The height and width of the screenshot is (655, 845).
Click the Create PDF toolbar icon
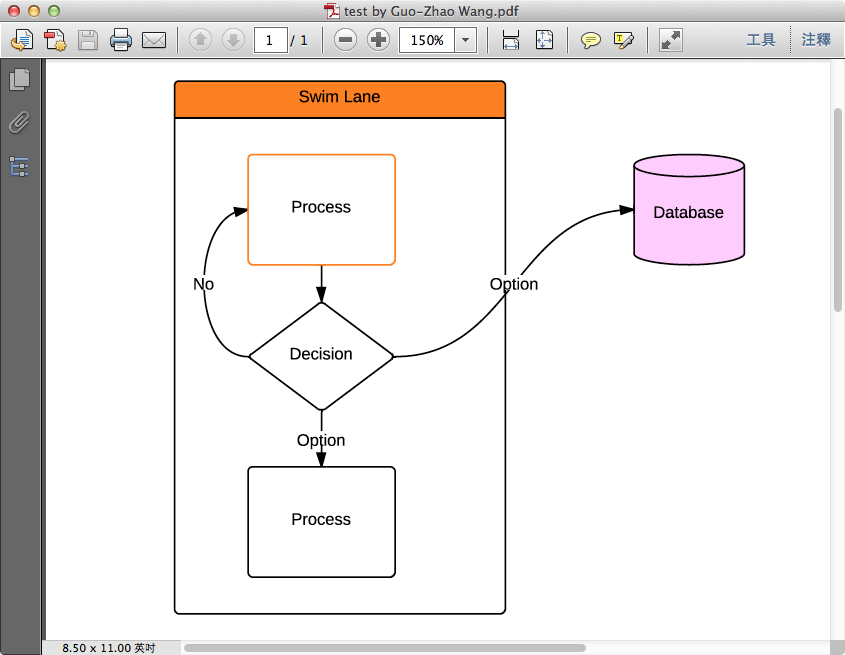55,40
